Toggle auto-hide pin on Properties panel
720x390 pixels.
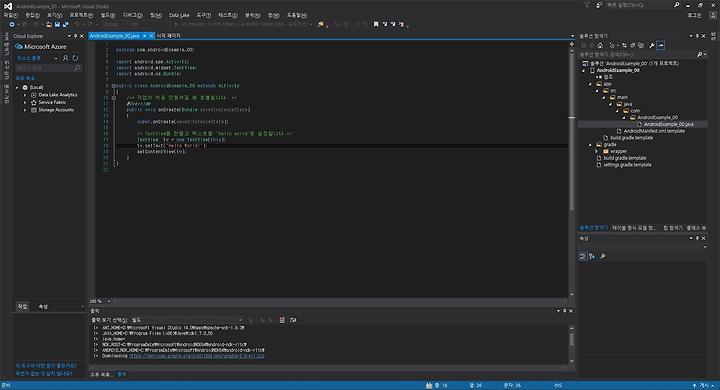(697, 238)
